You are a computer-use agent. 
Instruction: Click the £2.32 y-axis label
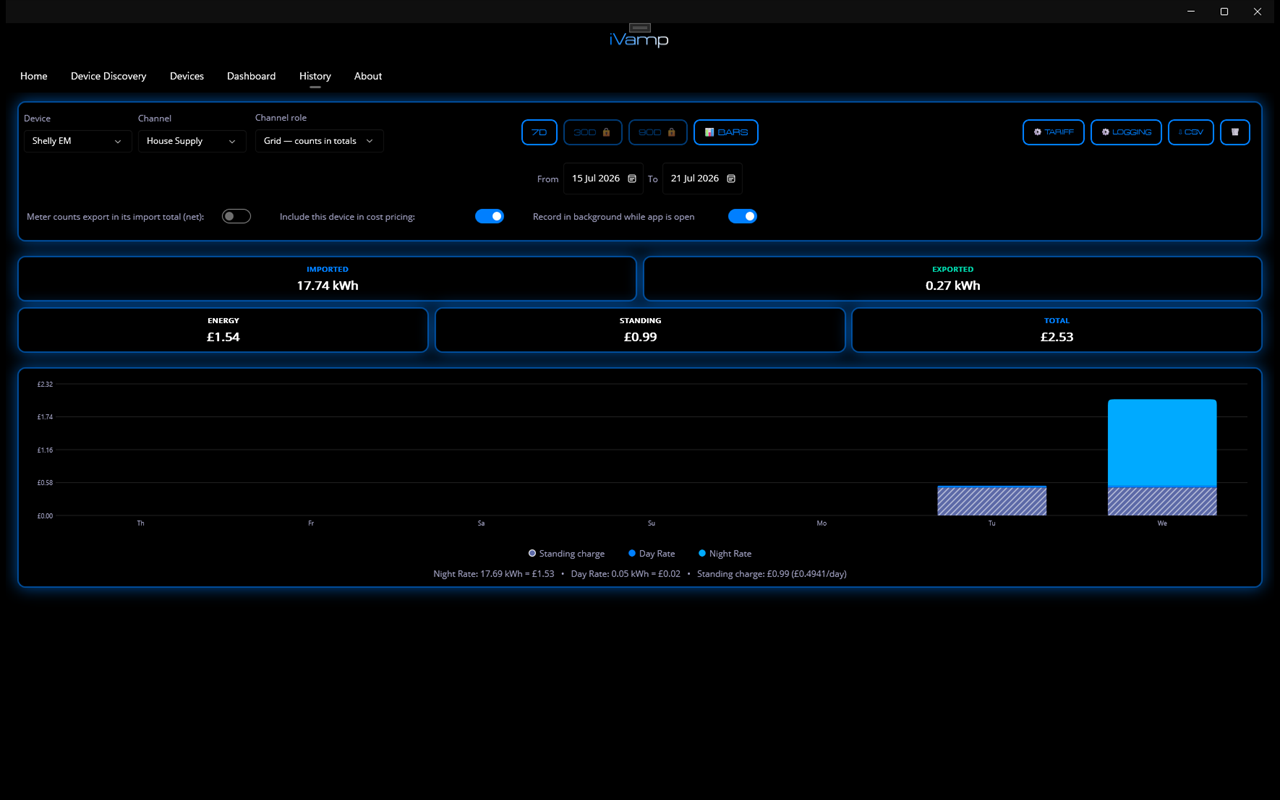(x=45, y=384)
